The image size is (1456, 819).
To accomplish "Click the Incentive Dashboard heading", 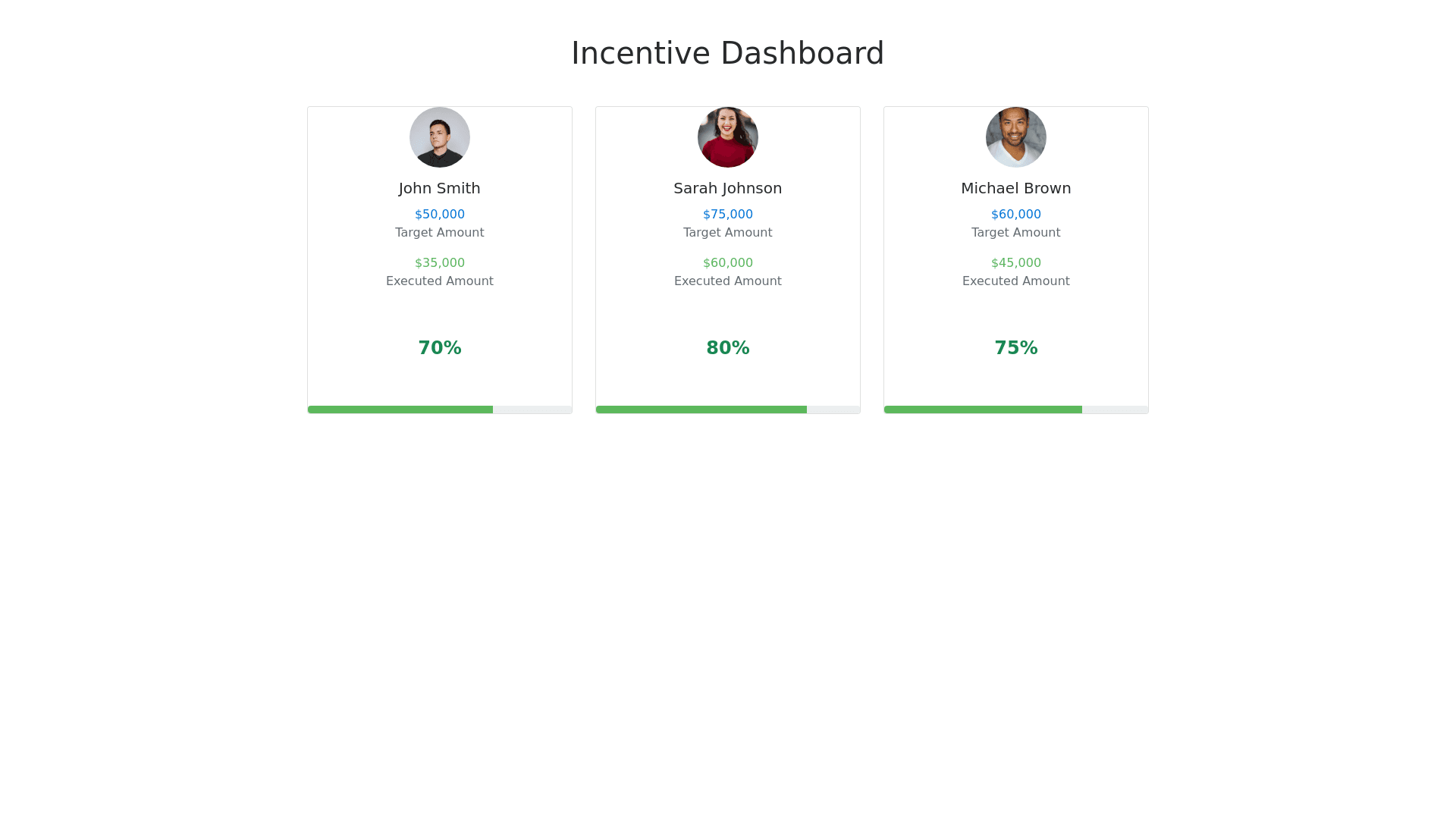I will click(728, 53).
